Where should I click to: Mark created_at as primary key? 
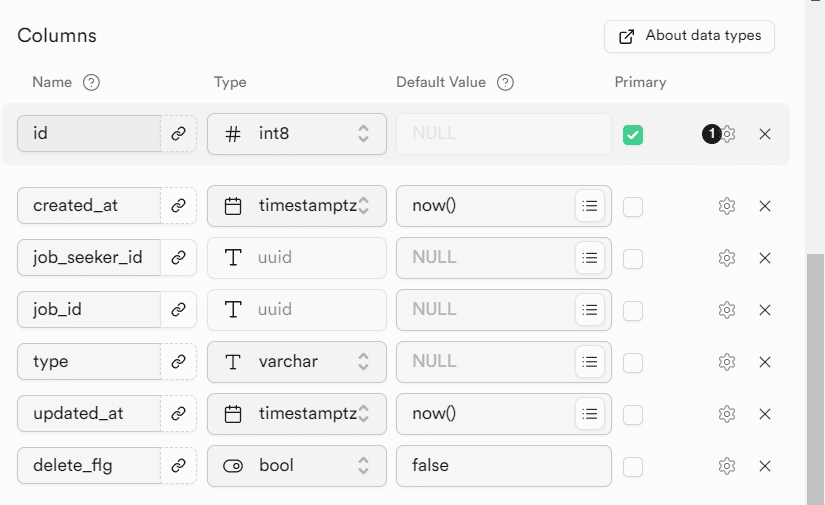pos(633,206)
